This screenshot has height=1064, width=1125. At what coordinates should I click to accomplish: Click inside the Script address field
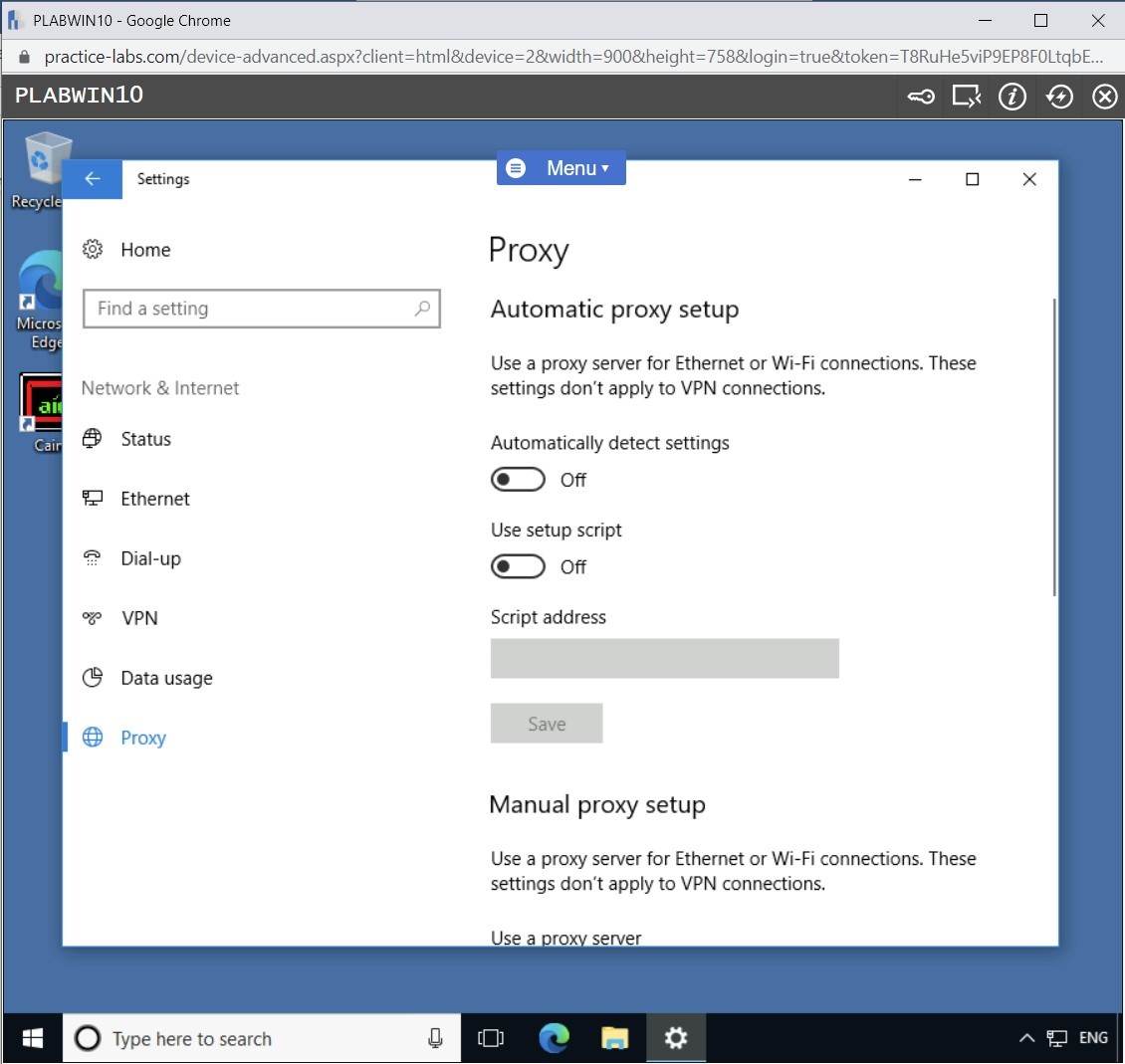click(664, 658)
